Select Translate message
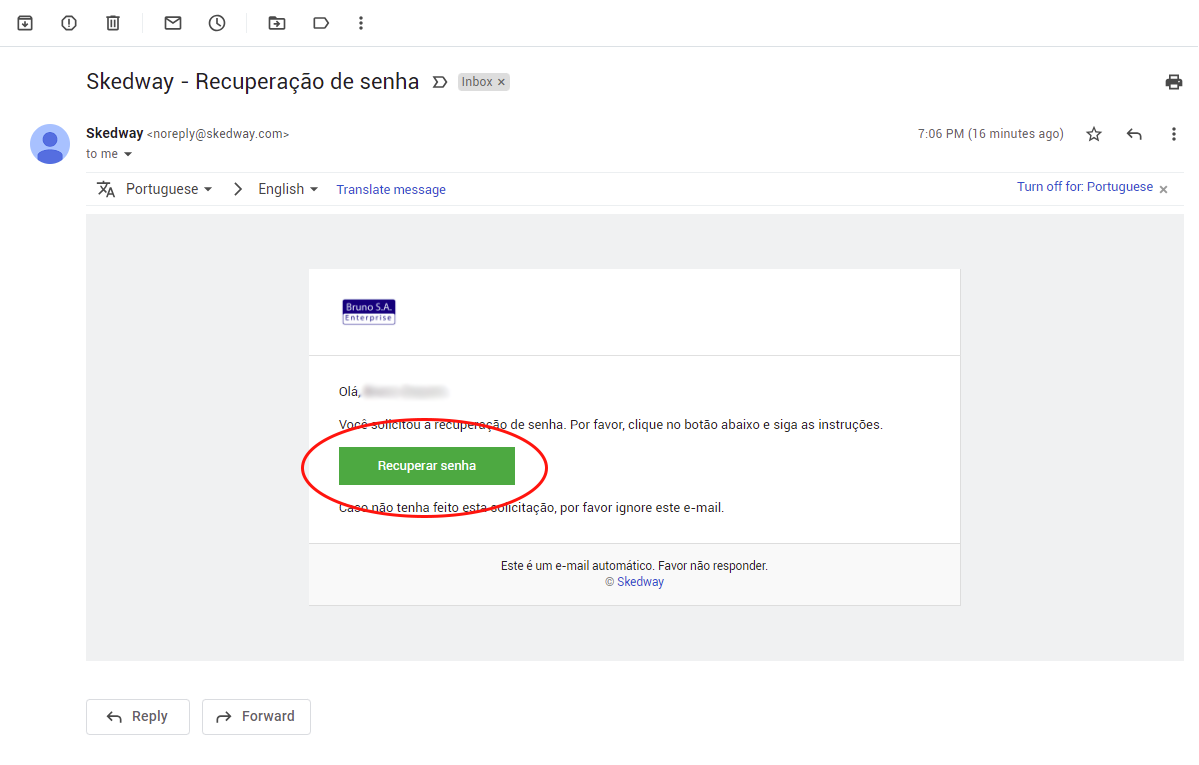 tap(390, 188)
